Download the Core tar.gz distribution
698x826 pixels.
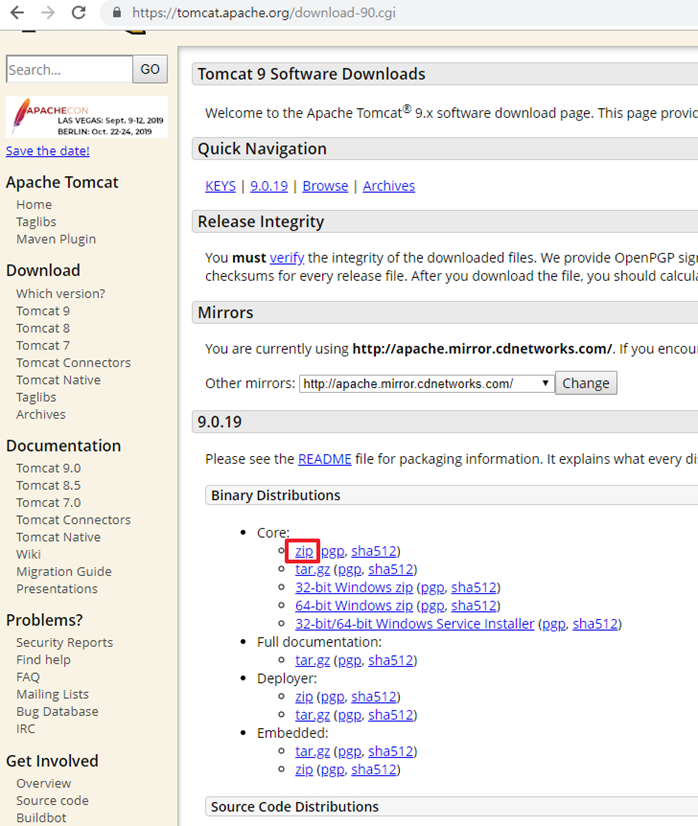tap(313, 569)
